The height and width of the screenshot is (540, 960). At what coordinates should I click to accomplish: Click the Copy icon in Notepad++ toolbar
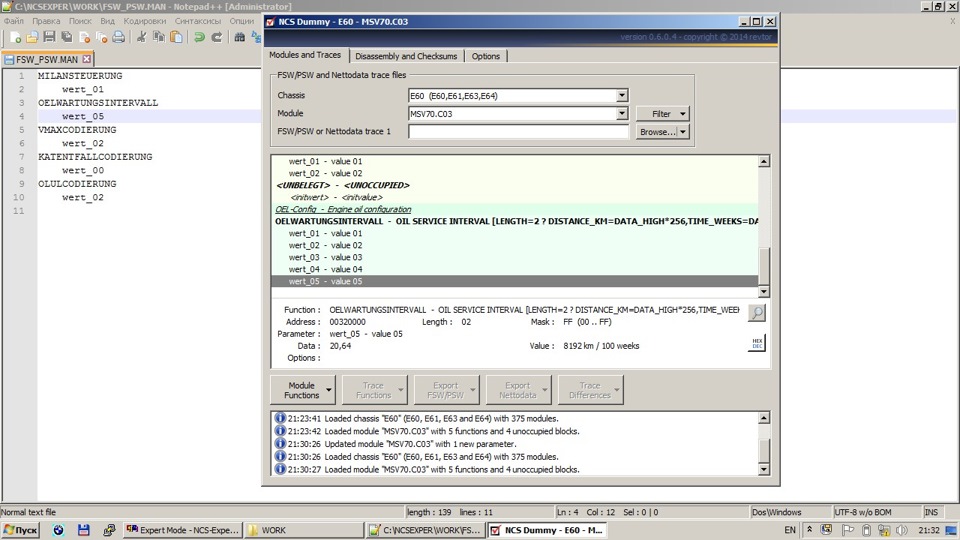(x=159, y=37)
